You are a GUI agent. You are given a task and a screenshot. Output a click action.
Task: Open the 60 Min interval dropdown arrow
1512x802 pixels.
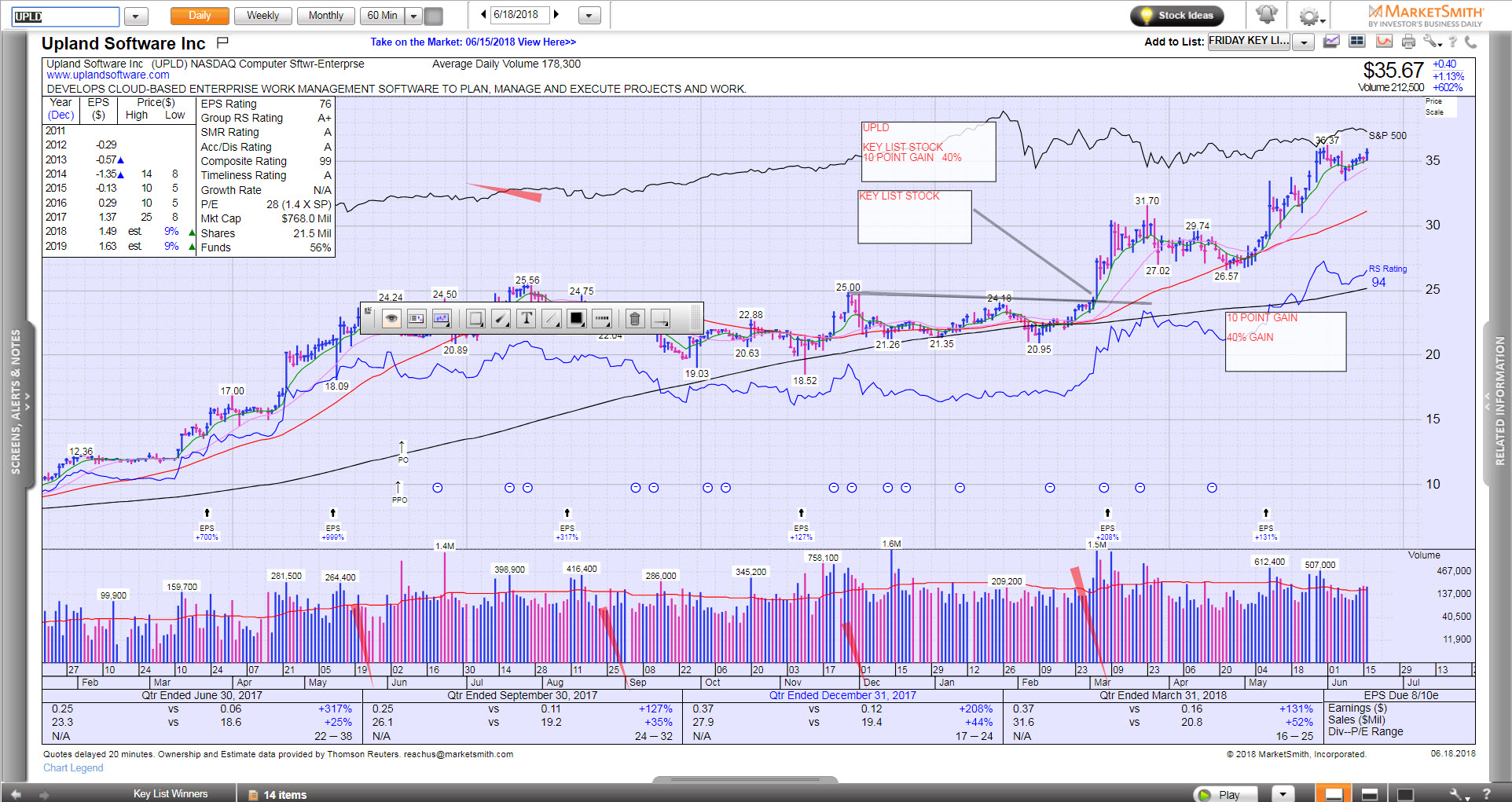414,16
